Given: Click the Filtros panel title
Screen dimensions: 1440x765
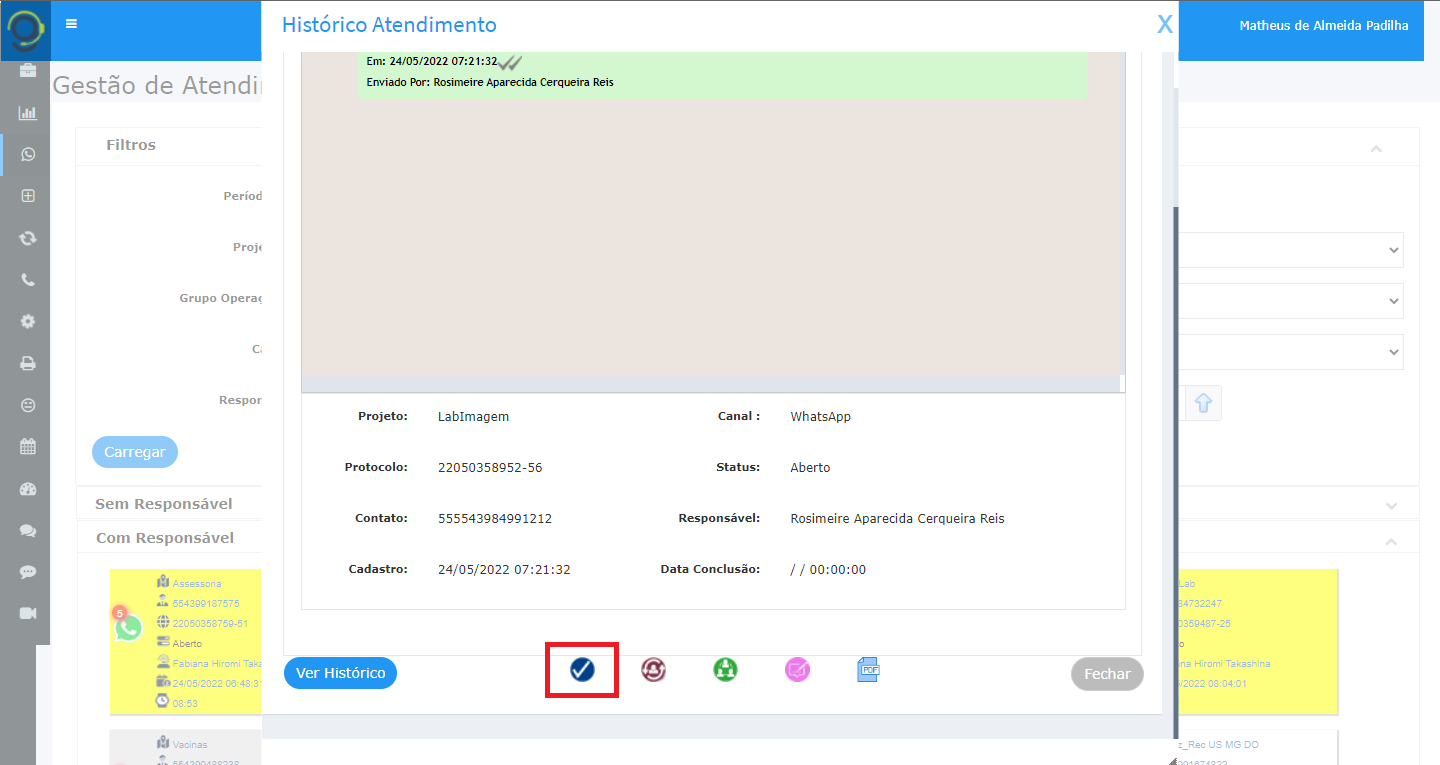Looking at the screenshot, I should point(131,145).
